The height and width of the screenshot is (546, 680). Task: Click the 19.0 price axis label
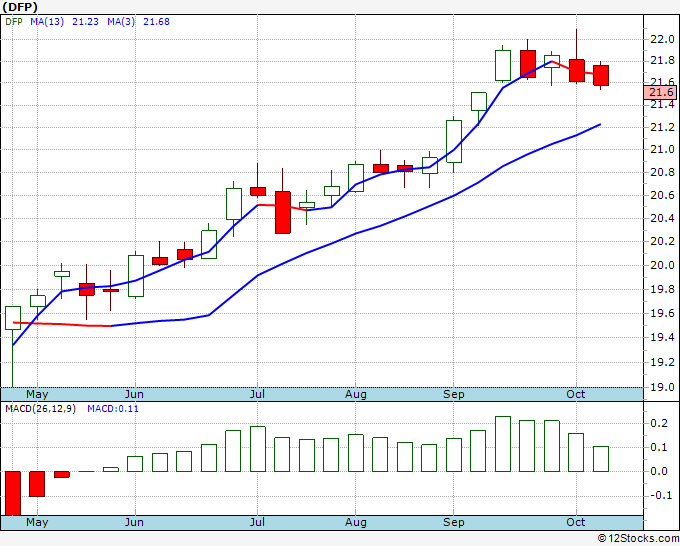click(662, 387)
